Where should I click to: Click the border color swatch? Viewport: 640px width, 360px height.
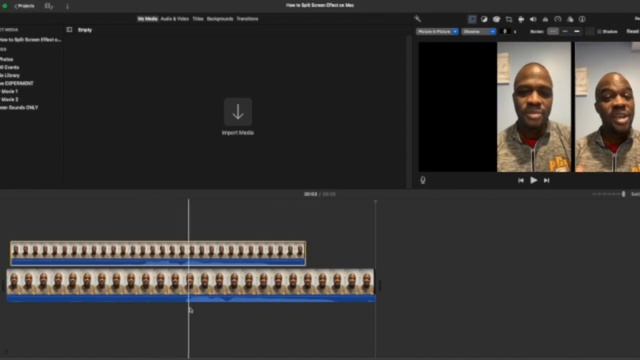coord(590,31)
